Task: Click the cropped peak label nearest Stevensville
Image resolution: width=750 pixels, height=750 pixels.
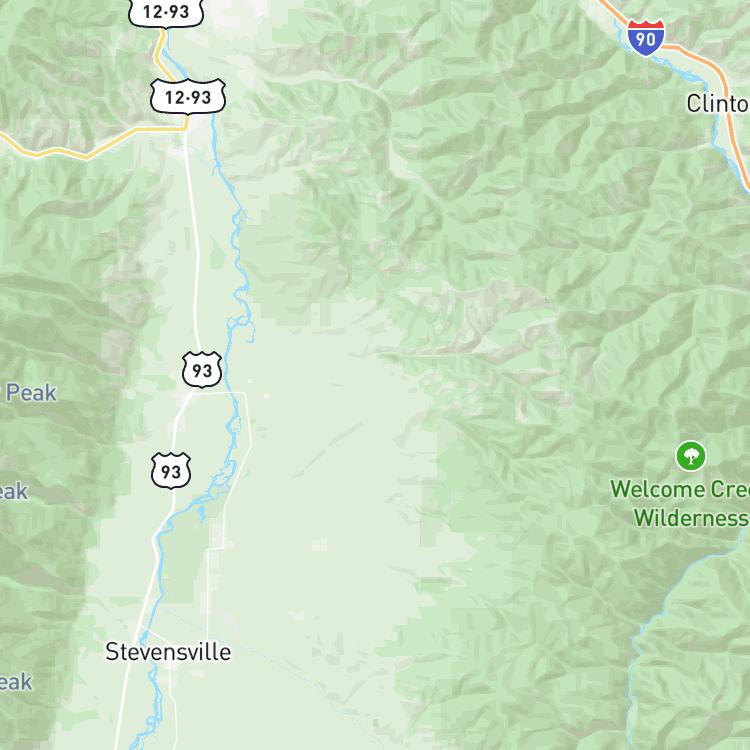Action: click(x=16, y=682)
